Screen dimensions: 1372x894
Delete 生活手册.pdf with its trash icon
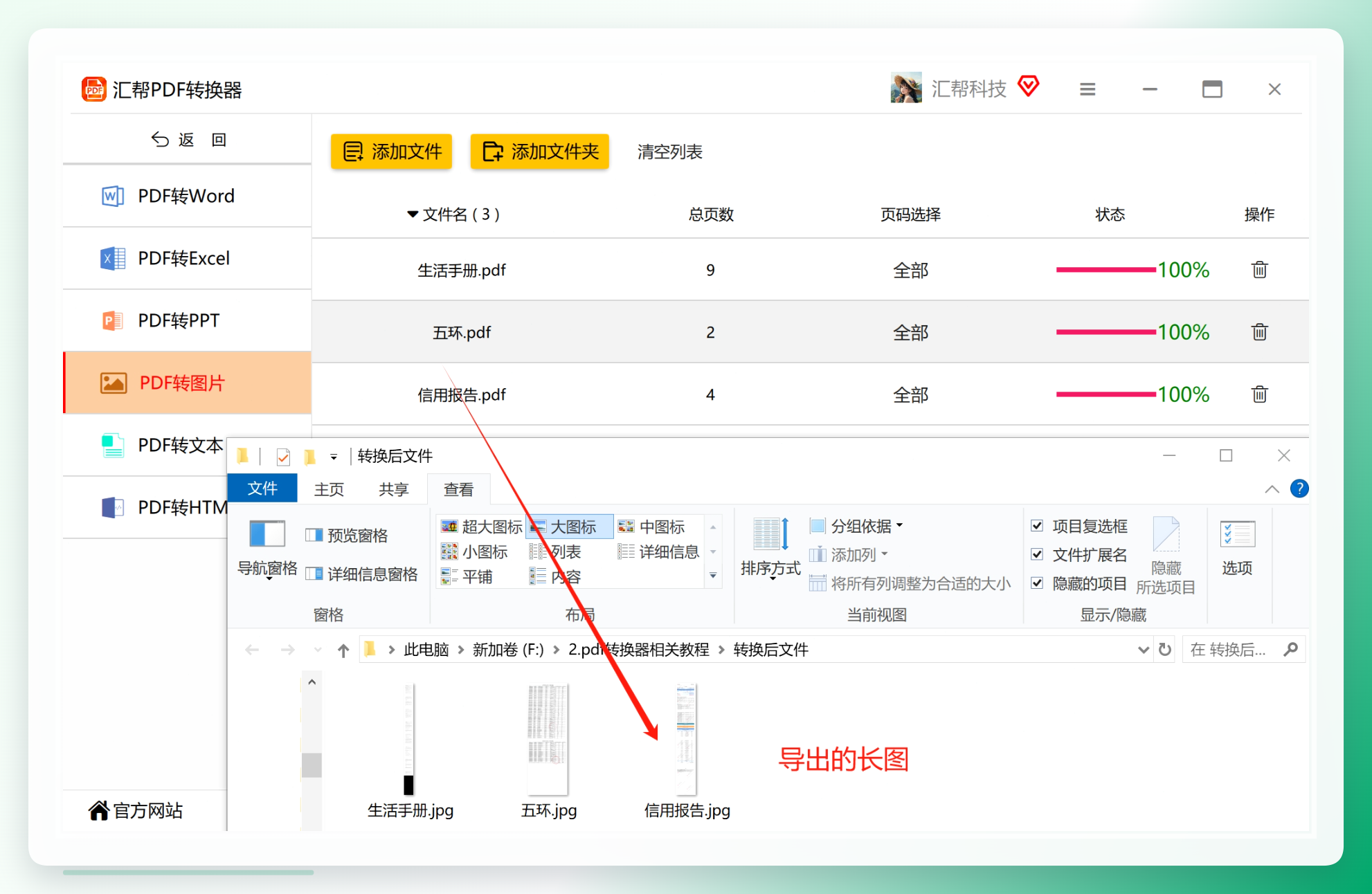coord(1259,270)
